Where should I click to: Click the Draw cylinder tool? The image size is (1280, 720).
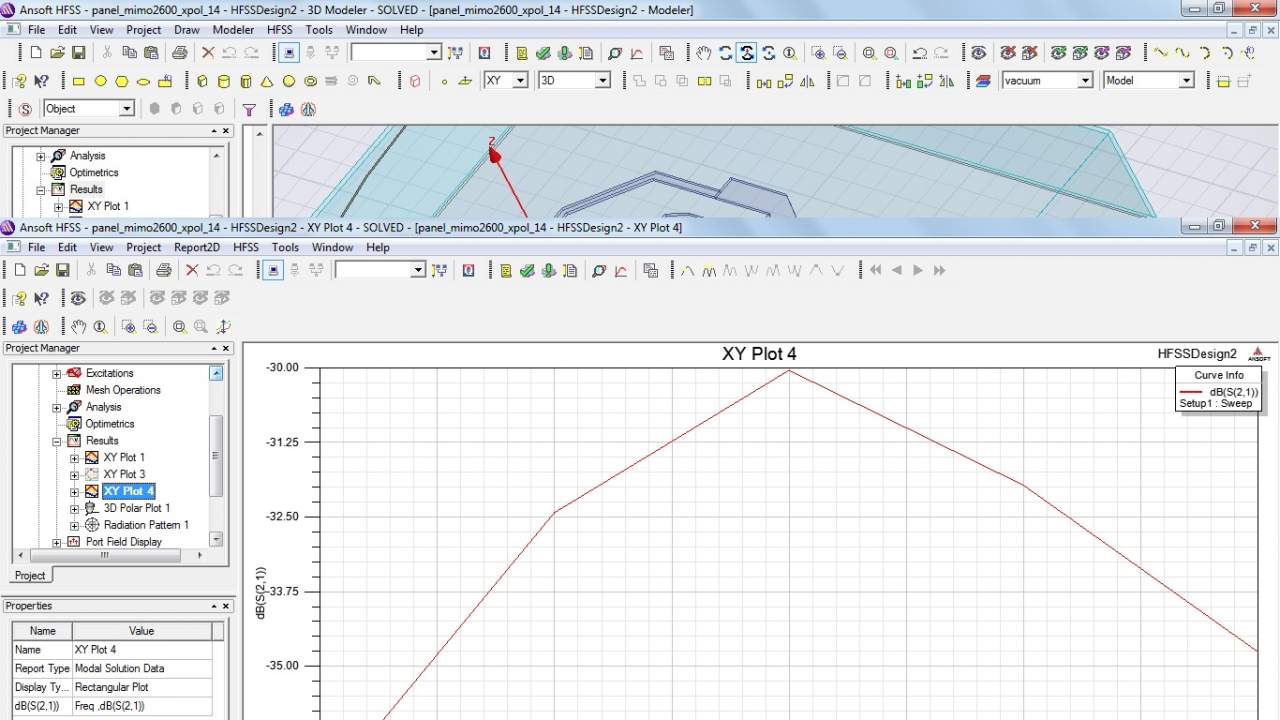click(x=223, y=81)
